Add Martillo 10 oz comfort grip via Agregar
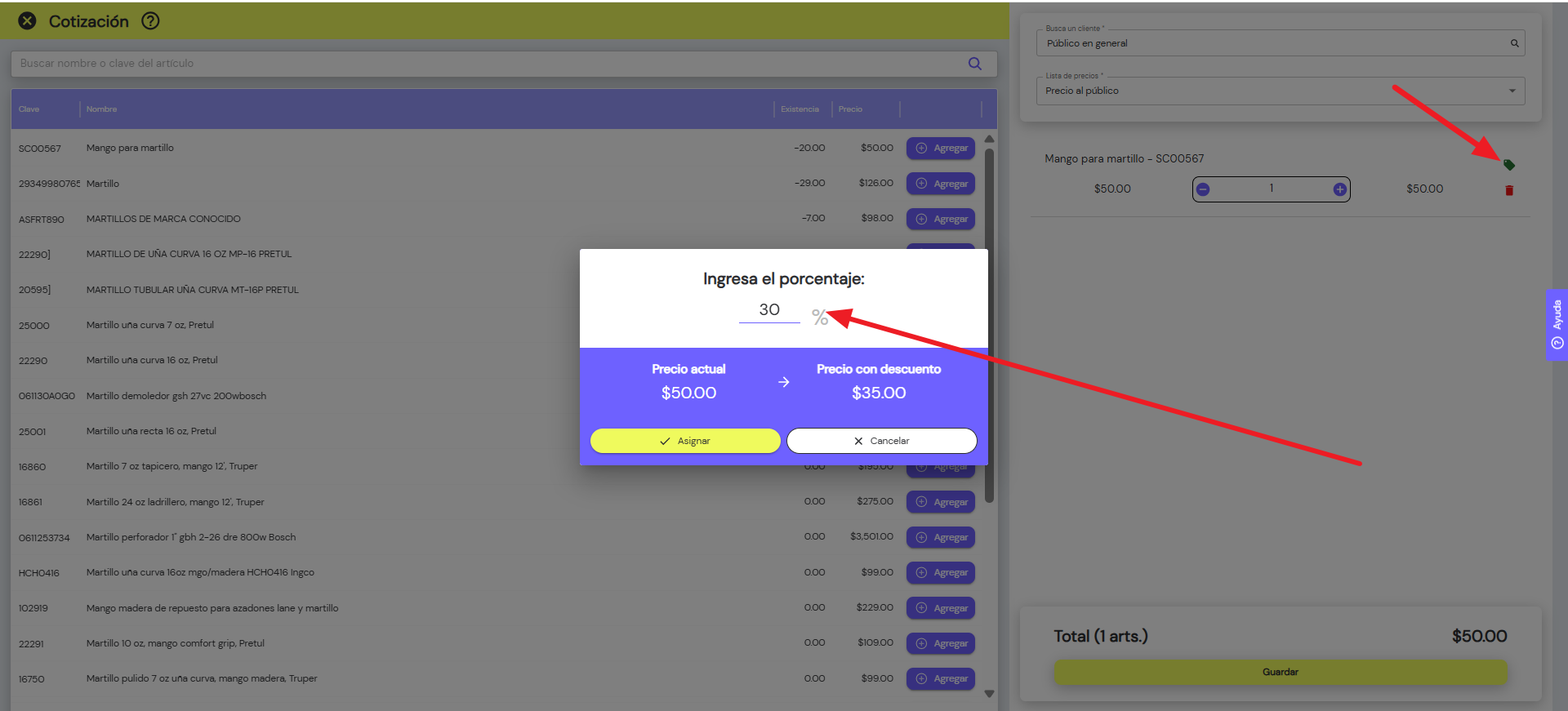The image size is (1568, 711). [x=941, y=643]
